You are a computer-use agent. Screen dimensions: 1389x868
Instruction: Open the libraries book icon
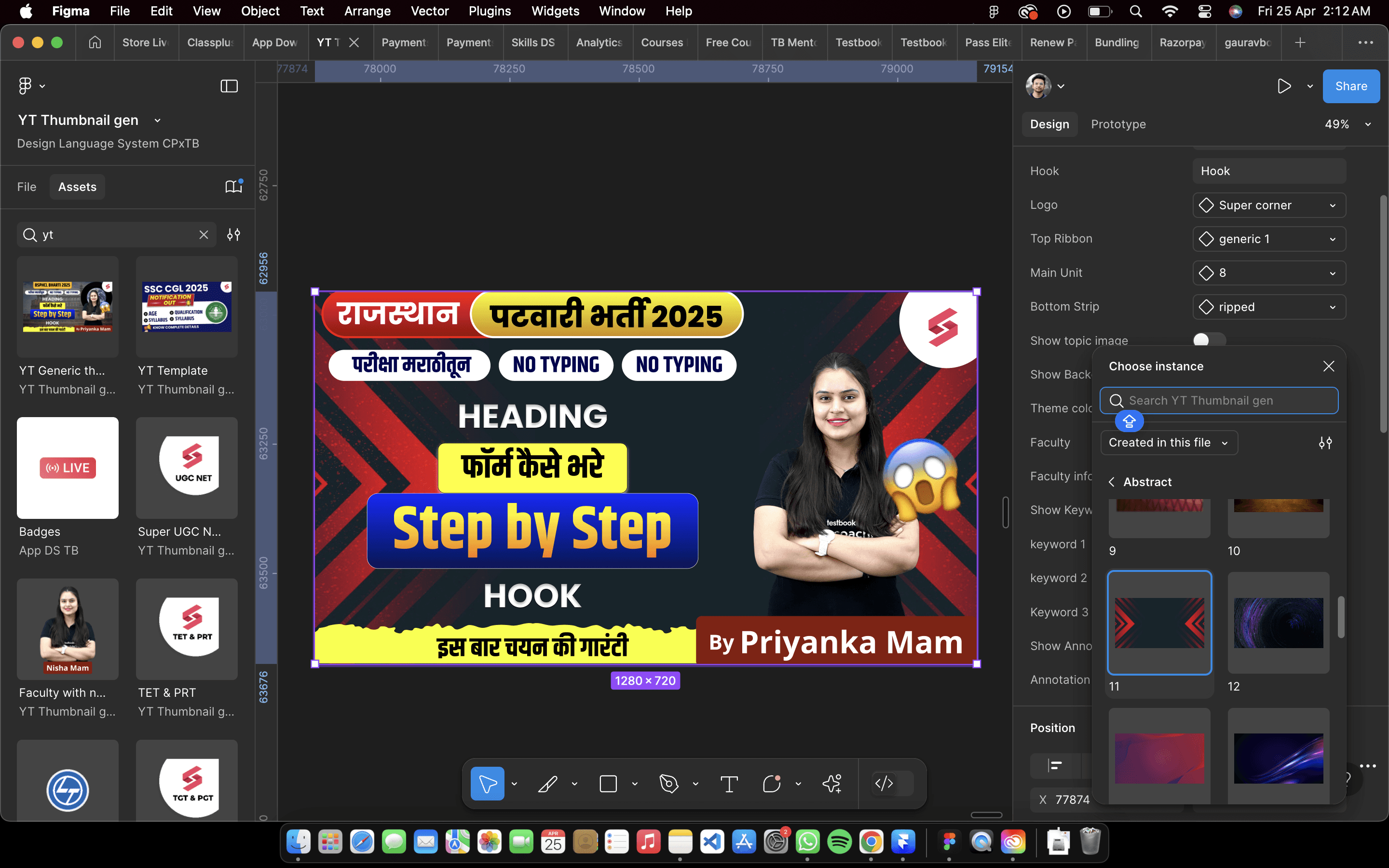tap(233, 187)
